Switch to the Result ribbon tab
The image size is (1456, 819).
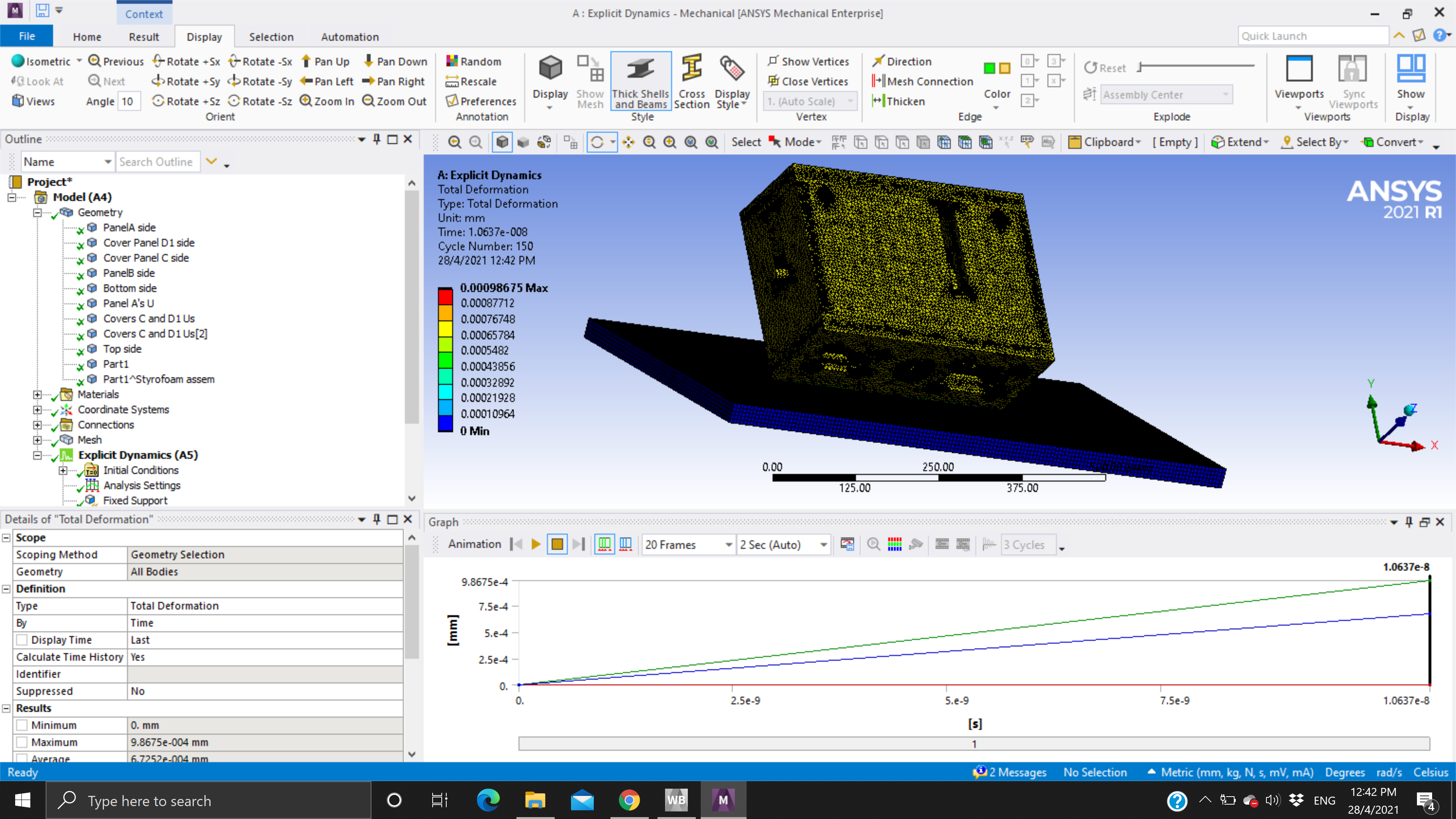tap(144, 37)
